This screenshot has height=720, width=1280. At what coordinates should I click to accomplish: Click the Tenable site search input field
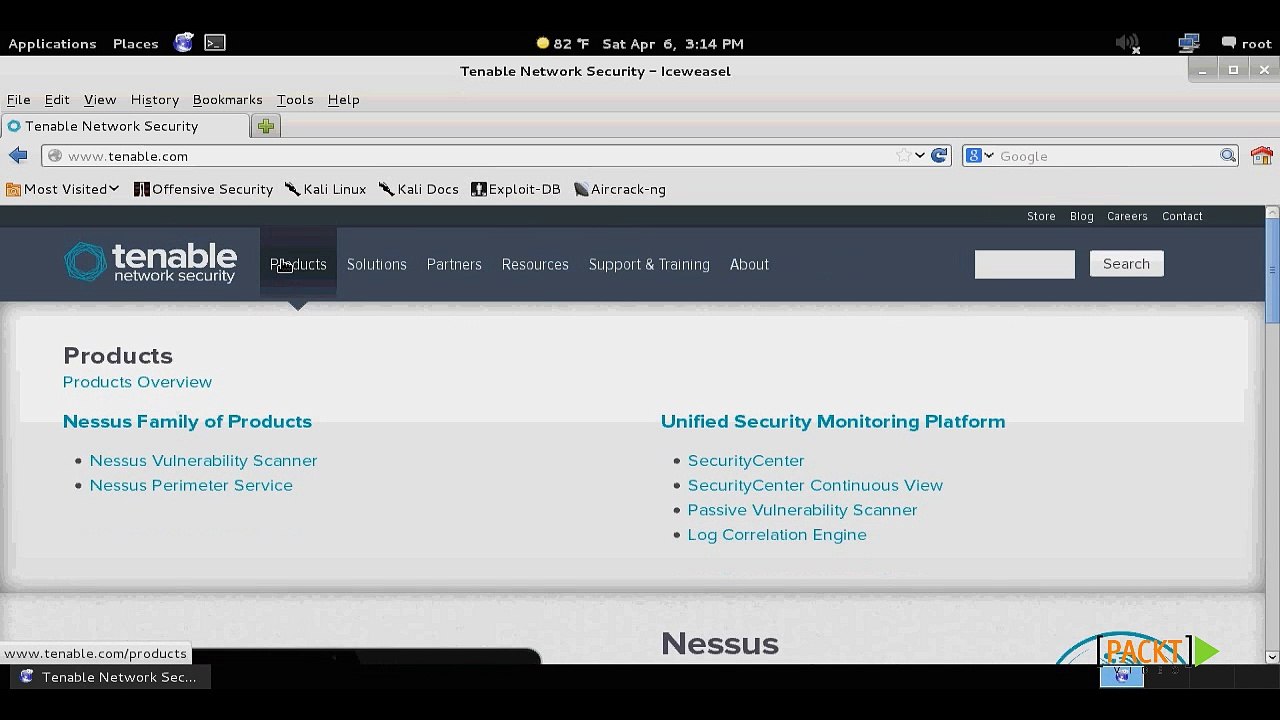point(1025,264)
